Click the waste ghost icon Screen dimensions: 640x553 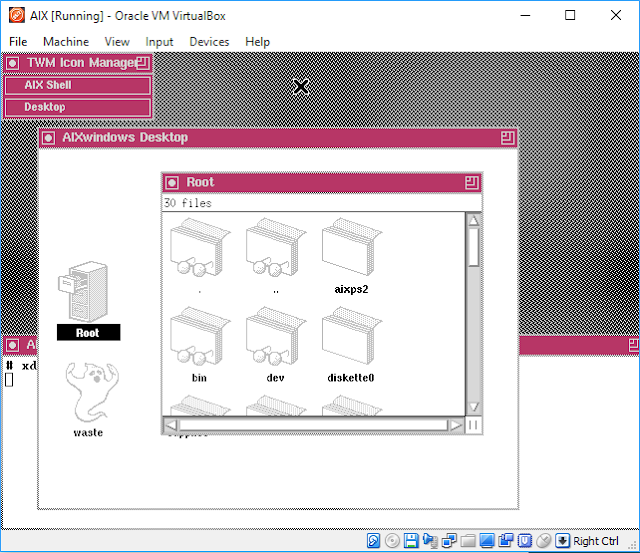(x=92, y=391)
